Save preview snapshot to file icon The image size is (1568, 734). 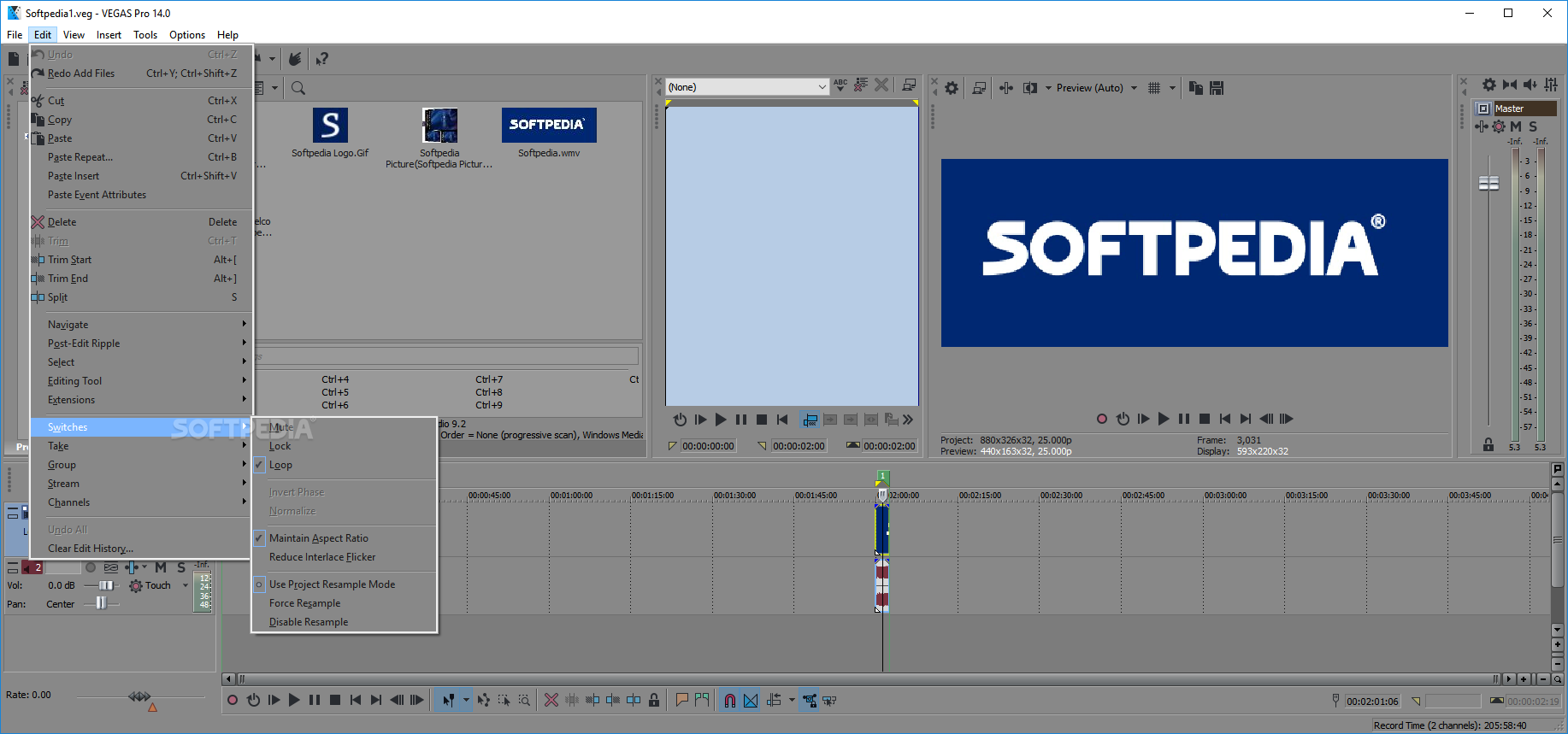[1217, 87]
